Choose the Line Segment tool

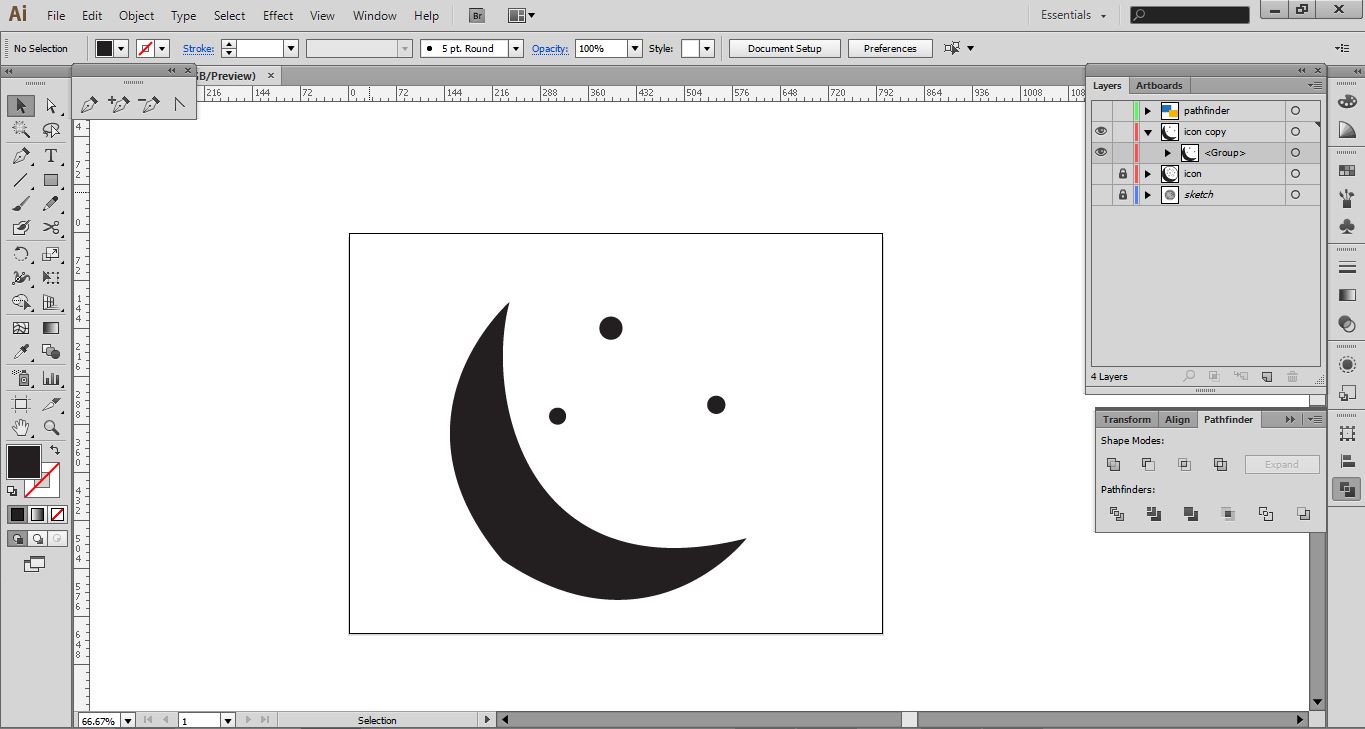click(x=21, y=181)
